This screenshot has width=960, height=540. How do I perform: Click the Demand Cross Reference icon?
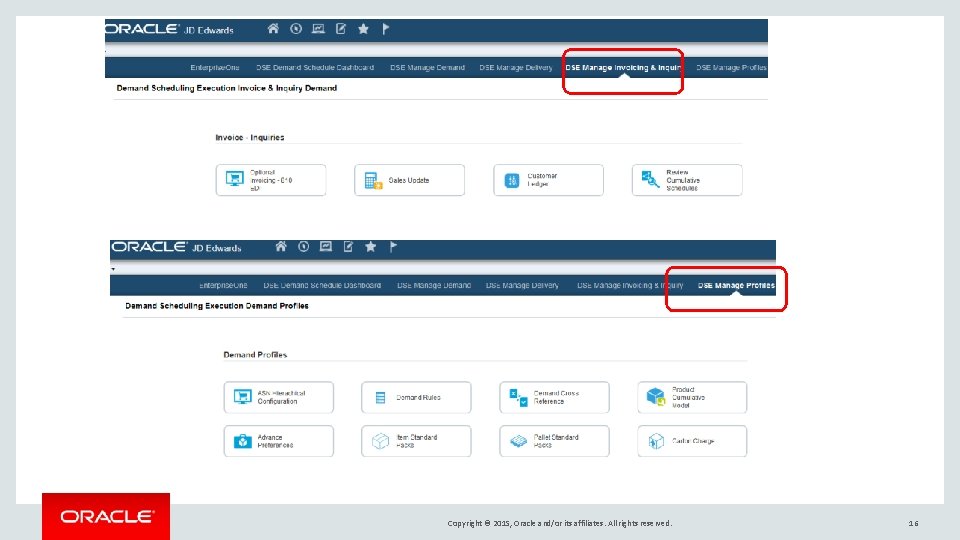tap(519, 398)
